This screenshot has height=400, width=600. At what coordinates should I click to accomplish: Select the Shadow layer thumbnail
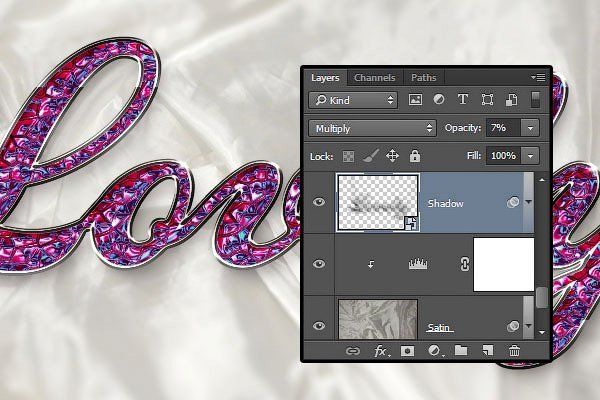pyautogui.click(x=376, y=202)
